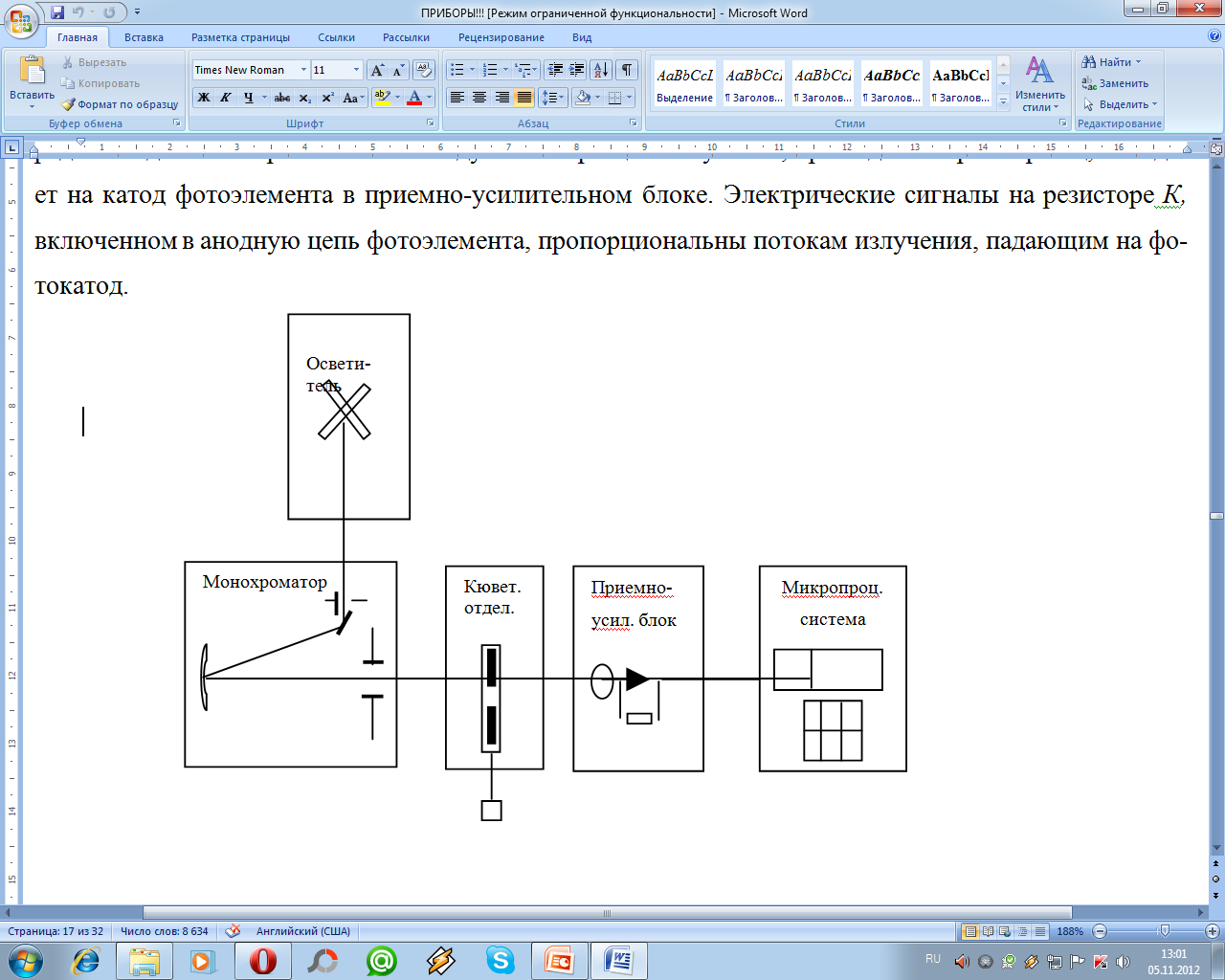Open the Вид tab

(582, 37)
